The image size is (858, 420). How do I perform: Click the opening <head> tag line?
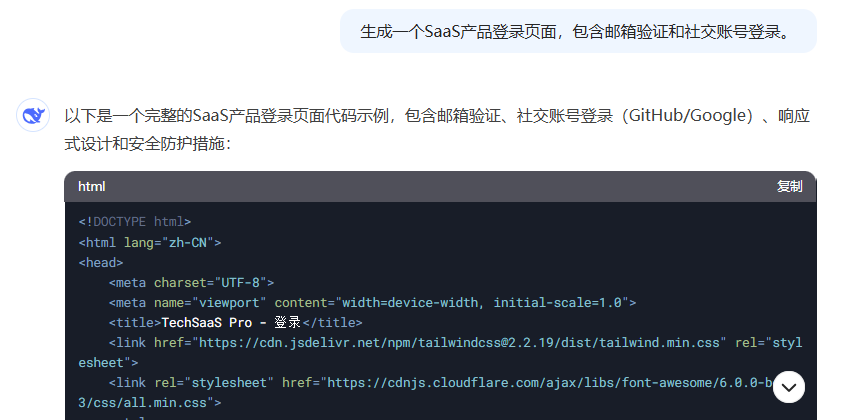[101, 262]
